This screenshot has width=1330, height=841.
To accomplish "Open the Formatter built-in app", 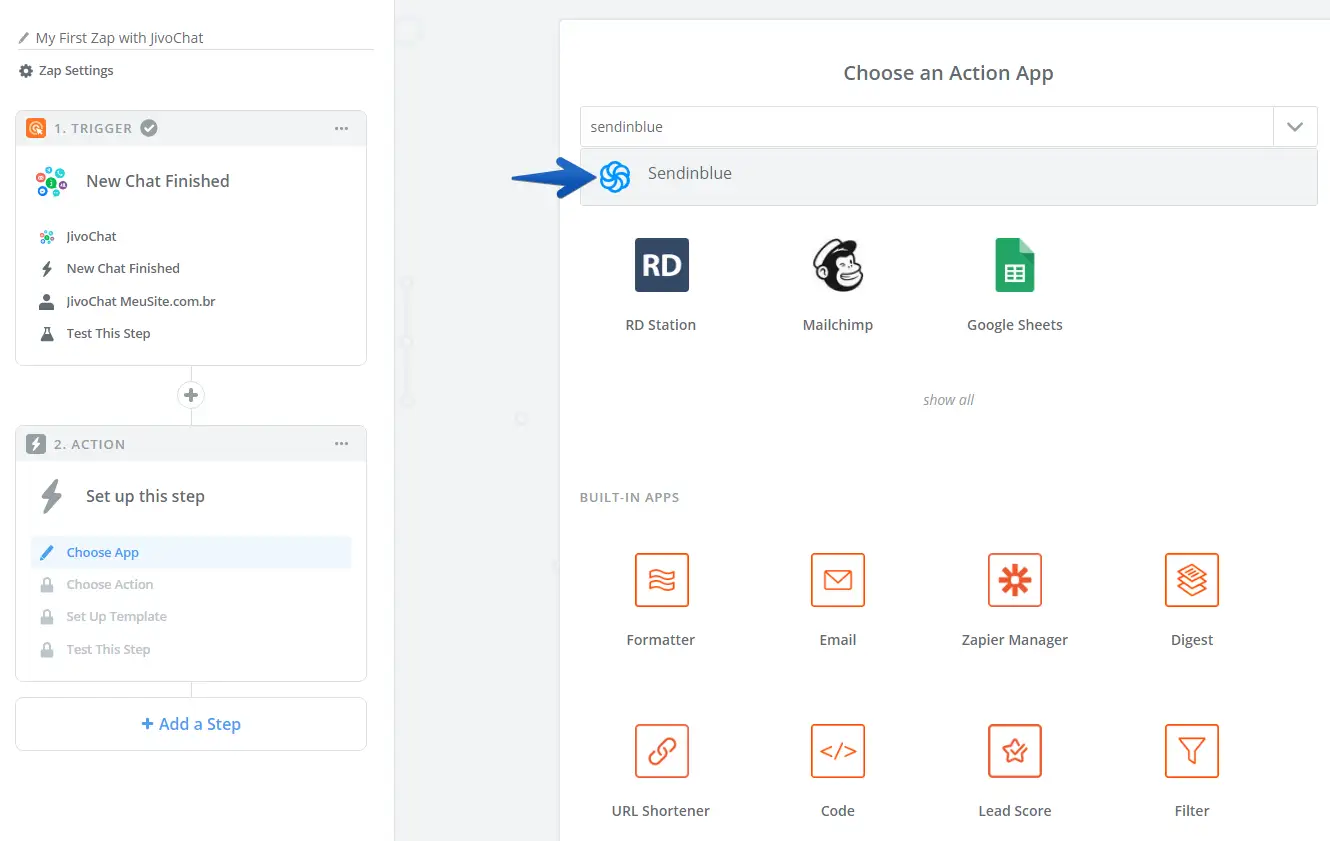I will (661, 580).
